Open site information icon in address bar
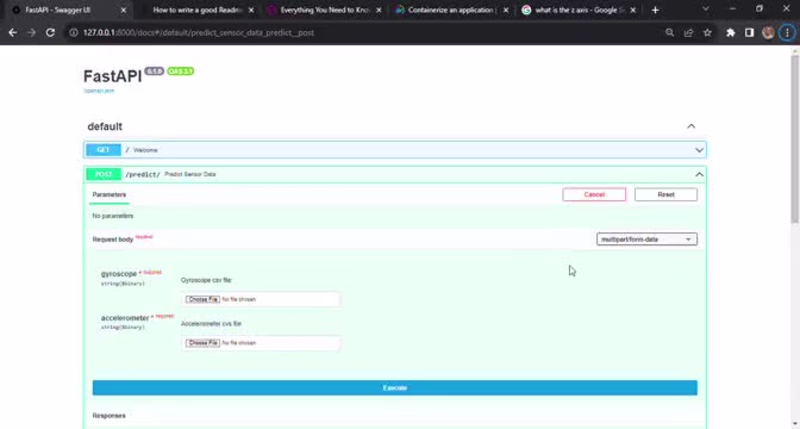 pos(74,33)
